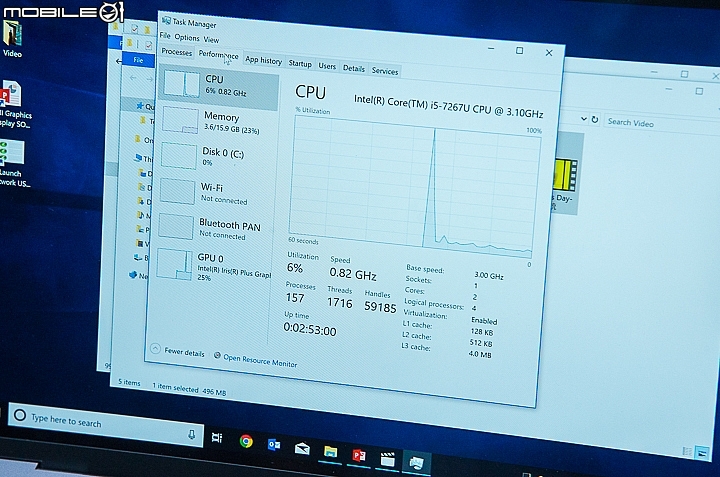Select Disk 0 (C:) in the sidebar

click(216, 157)
